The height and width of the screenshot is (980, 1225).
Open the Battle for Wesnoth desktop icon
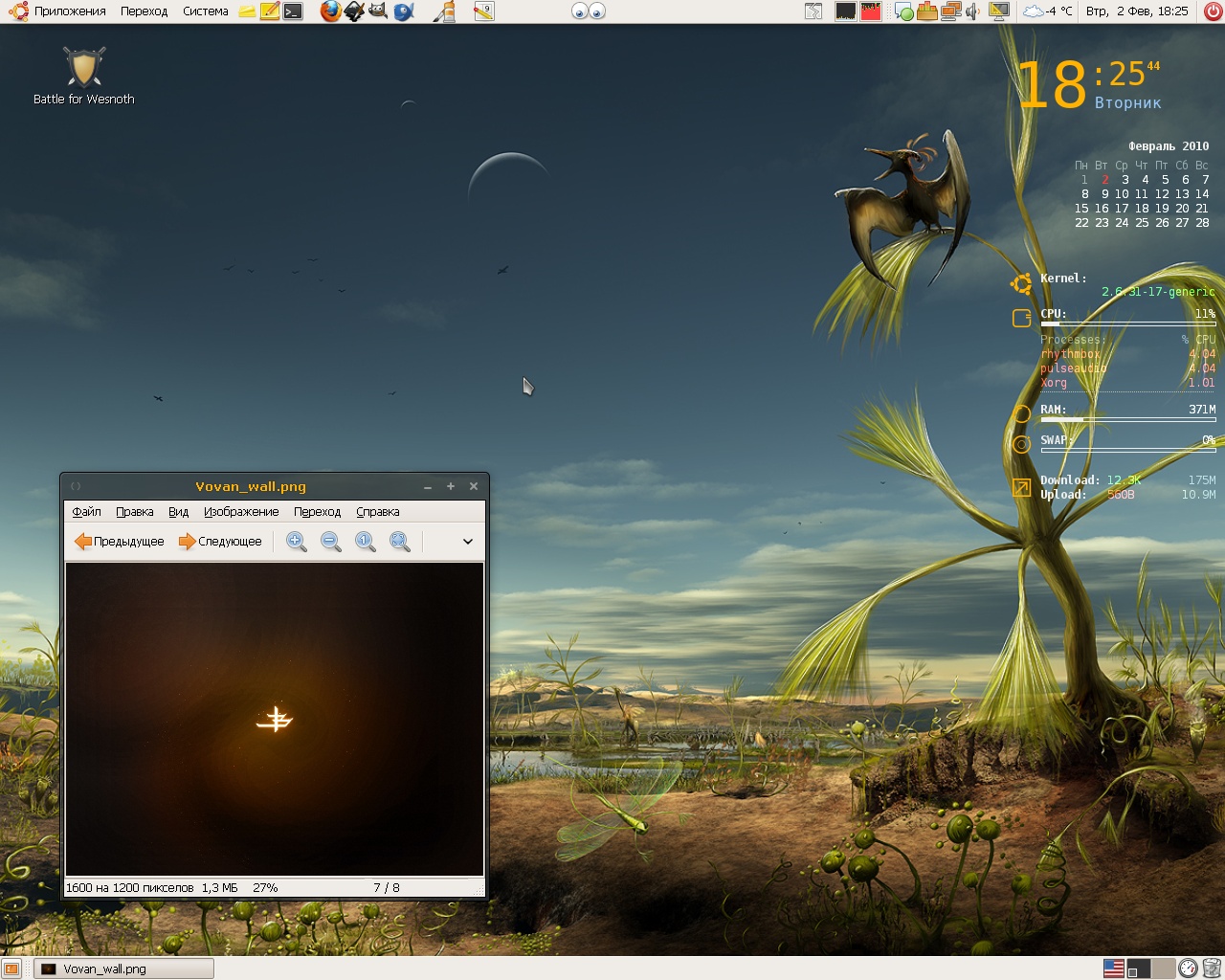84,76
